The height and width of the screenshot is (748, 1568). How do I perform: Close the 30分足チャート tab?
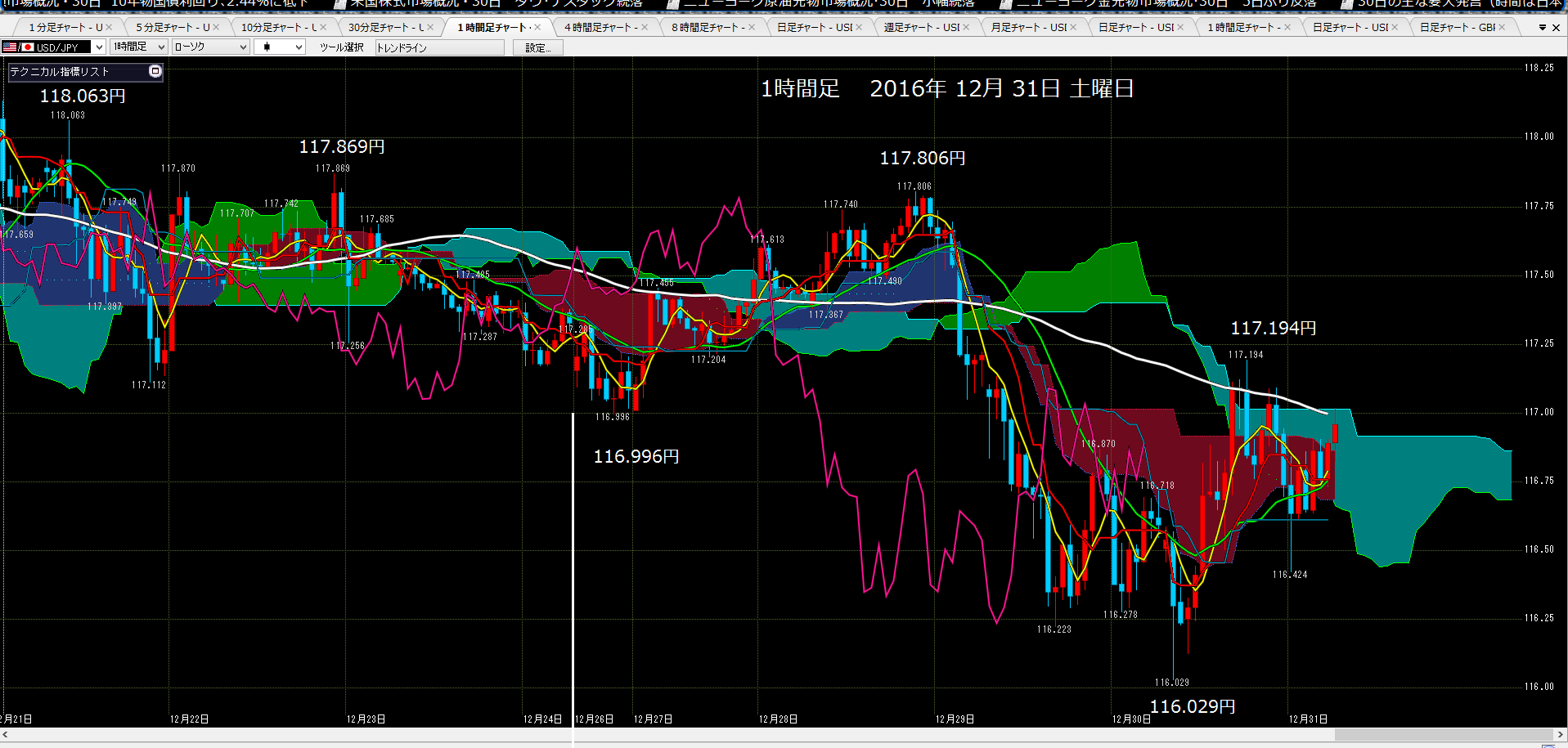pyautogui.click(x=430, y=27)
